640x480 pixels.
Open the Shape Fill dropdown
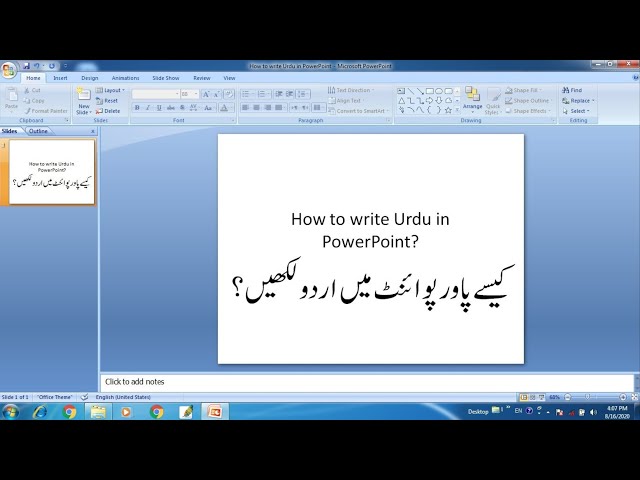pyautogui.click(x=524, y=90)
